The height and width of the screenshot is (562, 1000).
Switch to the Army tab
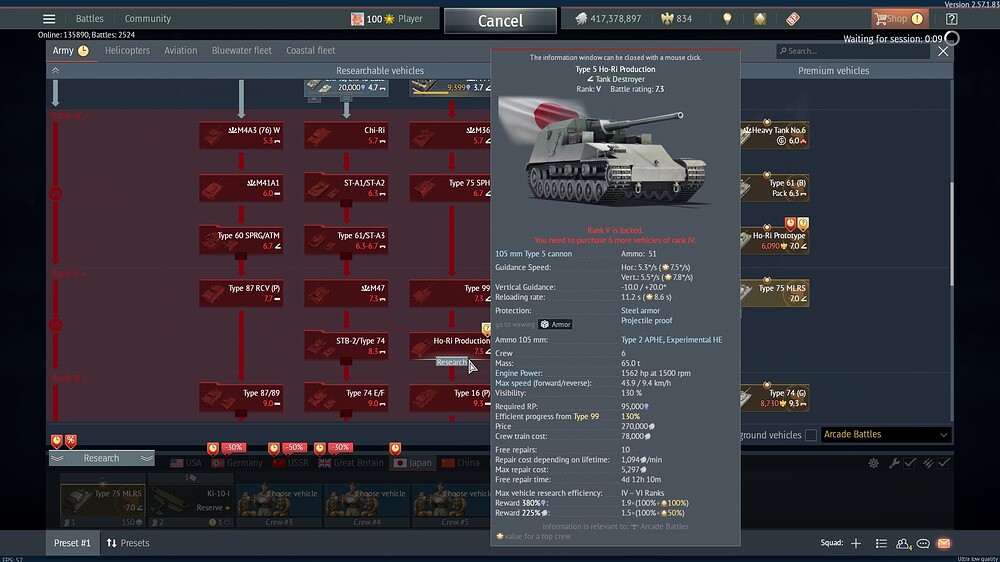tap(71, 50)
